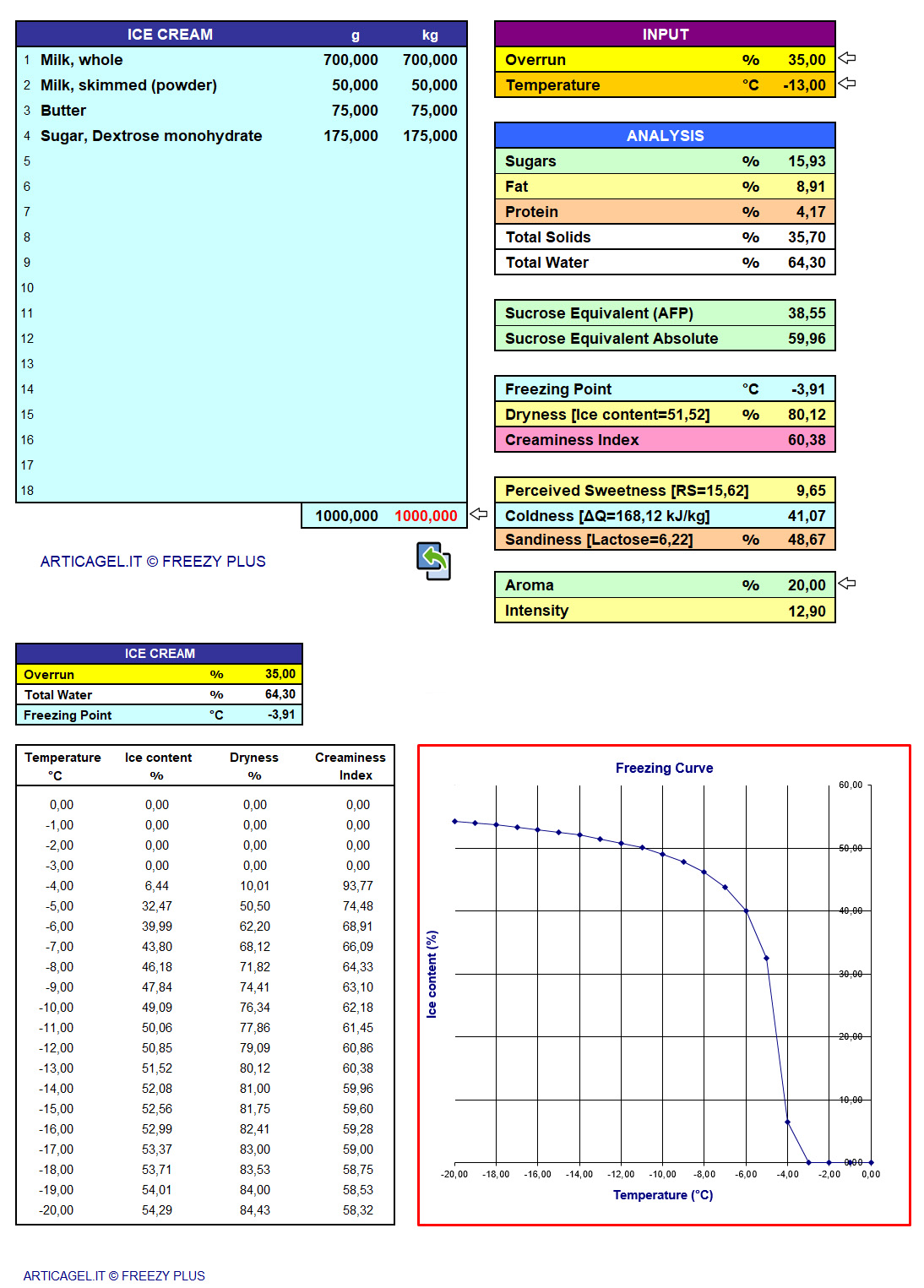This screenshot has width=924, height=1288.
Task: Click the Fat percentage value 8,91
Action: click(811, 187)
